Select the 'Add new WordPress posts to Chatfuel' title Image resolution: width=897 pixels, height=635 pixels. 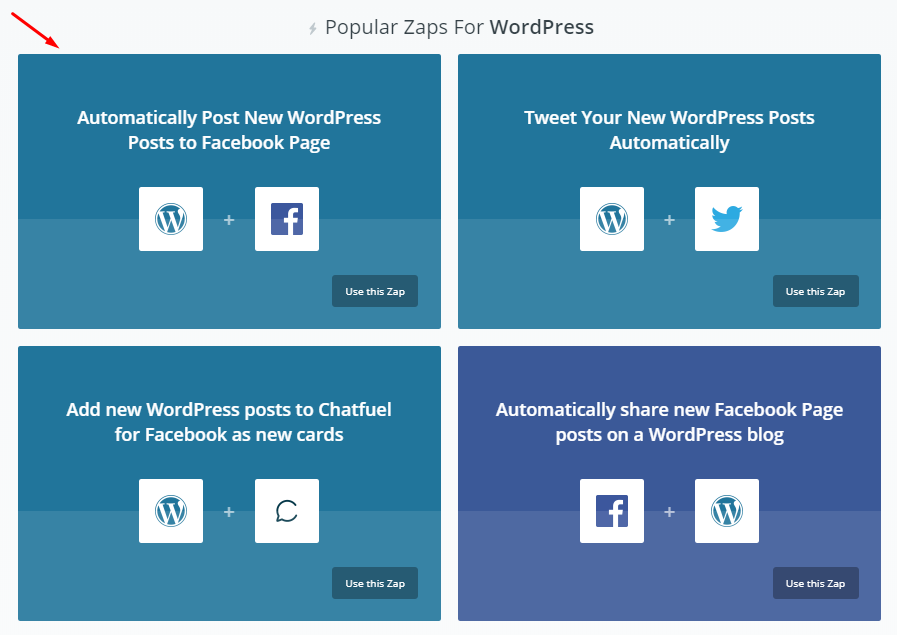(x=229, y=422)
